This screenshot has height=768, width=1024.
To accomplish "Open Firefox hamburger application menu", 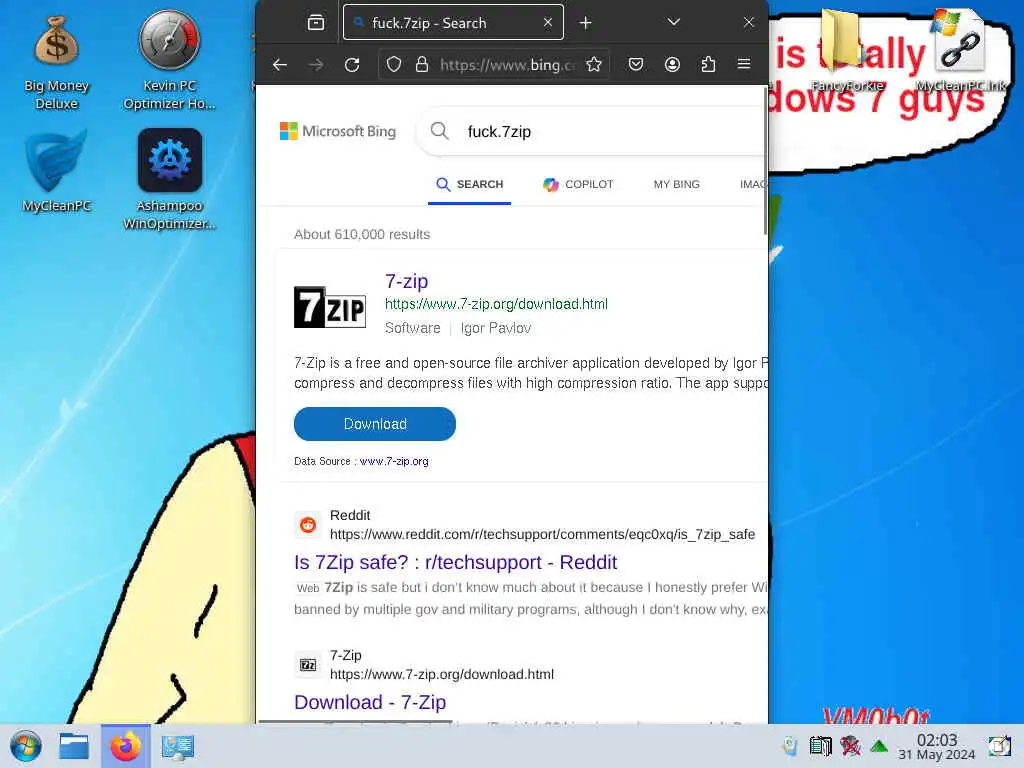I will [744, 64].
